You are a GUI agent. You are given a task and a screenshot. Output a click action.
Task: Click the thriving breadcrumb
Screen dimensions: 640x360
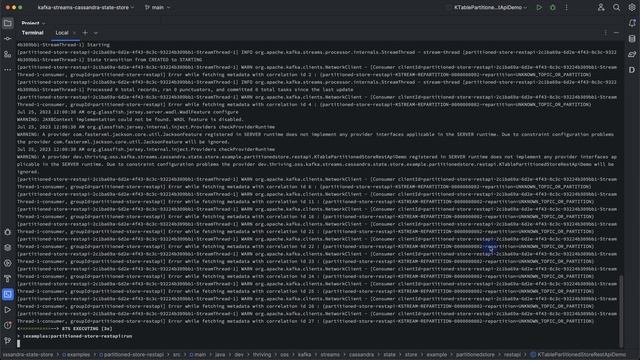pos(262,355)
